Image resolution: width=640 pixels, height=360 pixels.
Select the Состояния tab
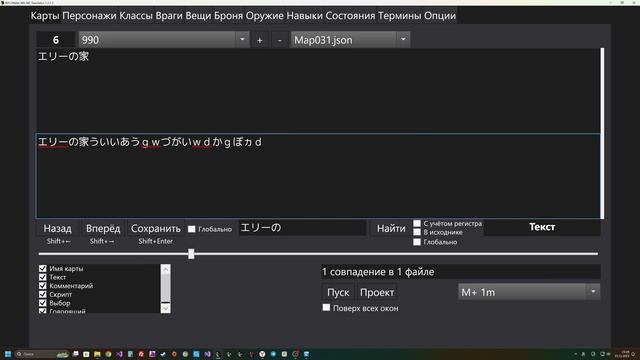pyautogui.click(x=350, y=16)
